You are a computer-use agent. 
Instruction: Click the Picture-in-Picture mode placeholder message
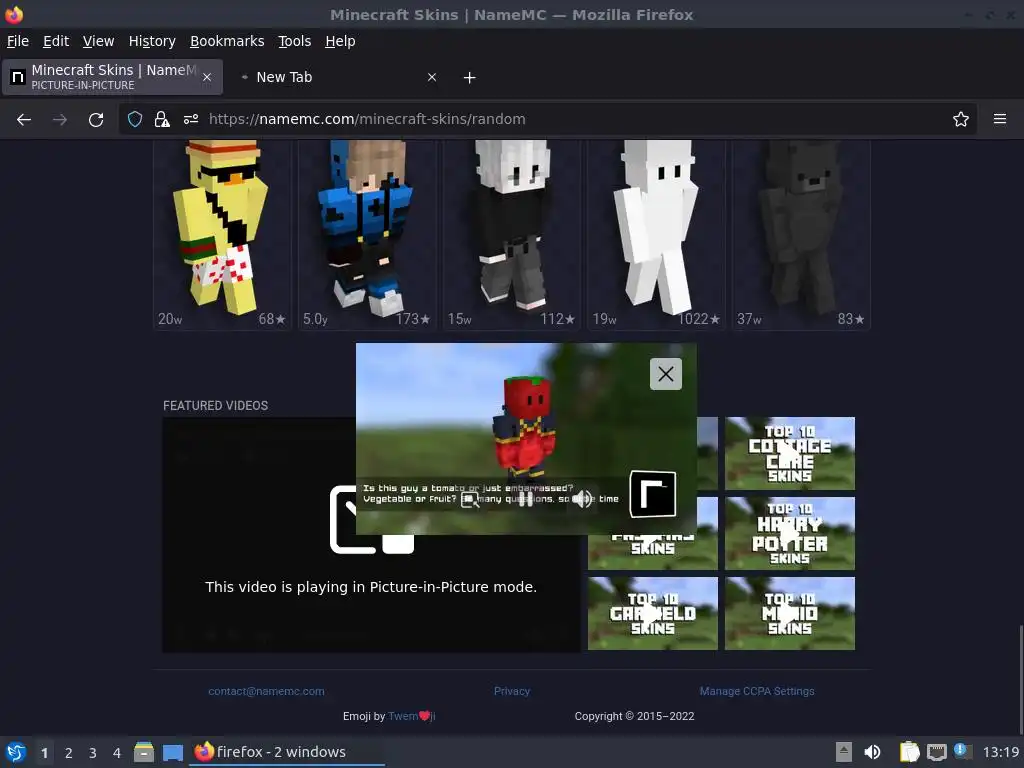click(x=371, y=587)
